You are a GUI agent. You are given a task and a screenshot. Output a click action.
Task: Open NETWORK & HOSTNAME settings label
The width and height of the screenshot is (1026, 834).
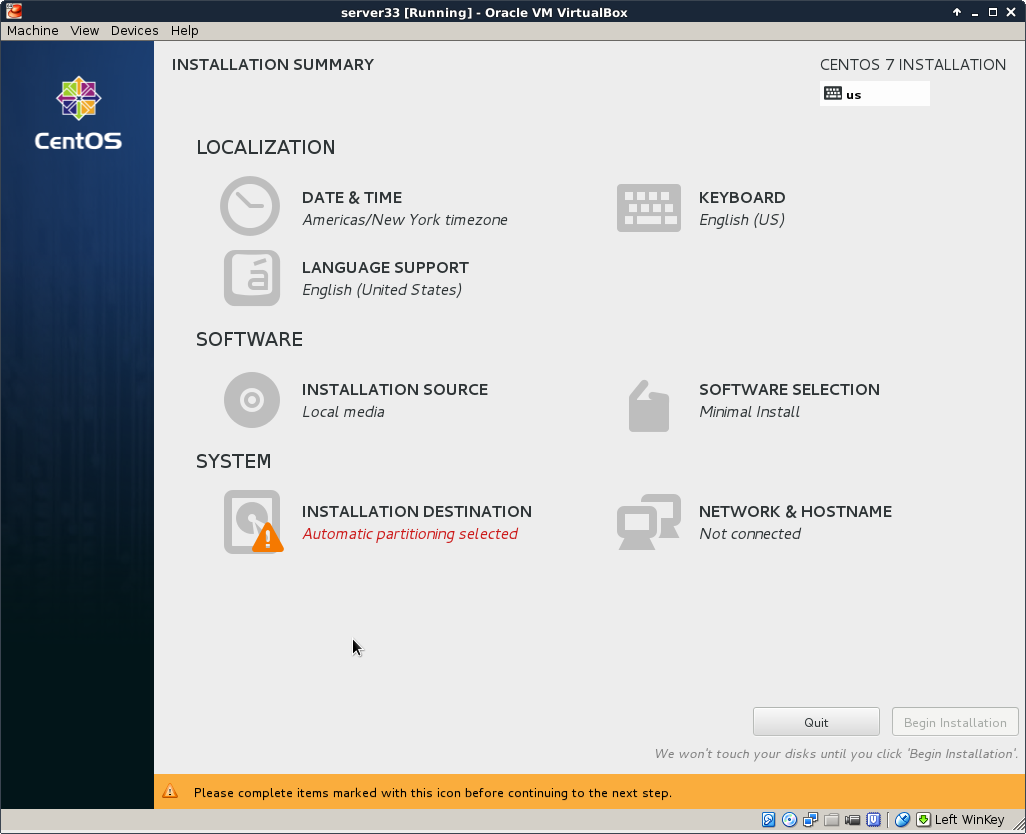[x=795, y=512]
